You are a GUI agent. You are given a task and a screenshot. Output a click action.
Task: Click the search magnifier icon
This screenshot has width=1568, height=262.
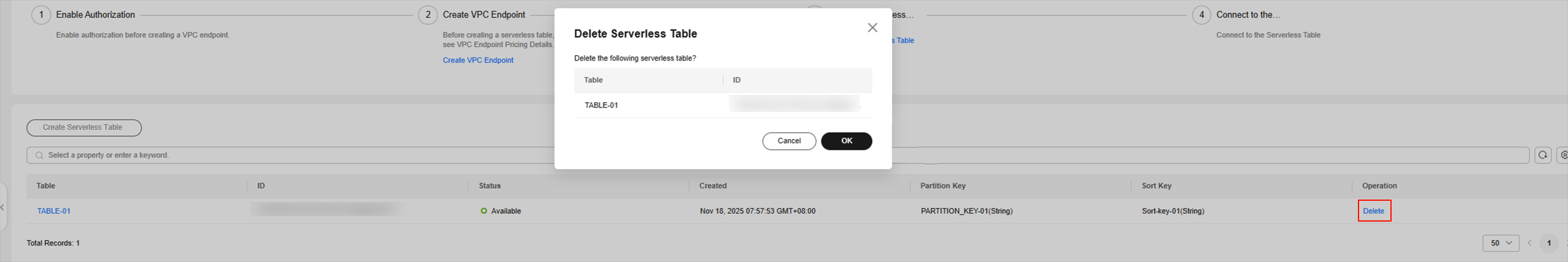(39, 155)
